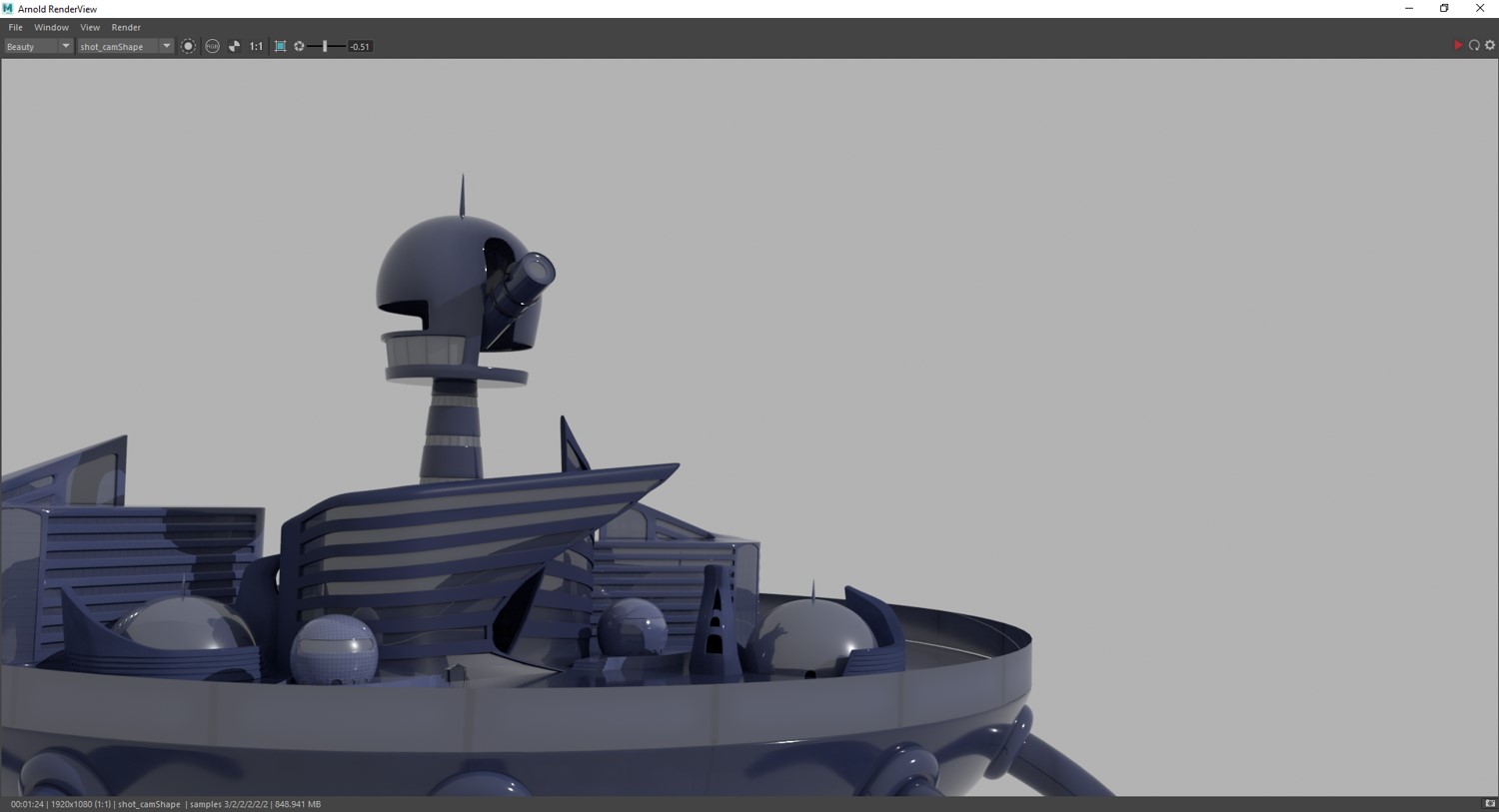Close the Arnold RenderView window

click(1480, 8)
